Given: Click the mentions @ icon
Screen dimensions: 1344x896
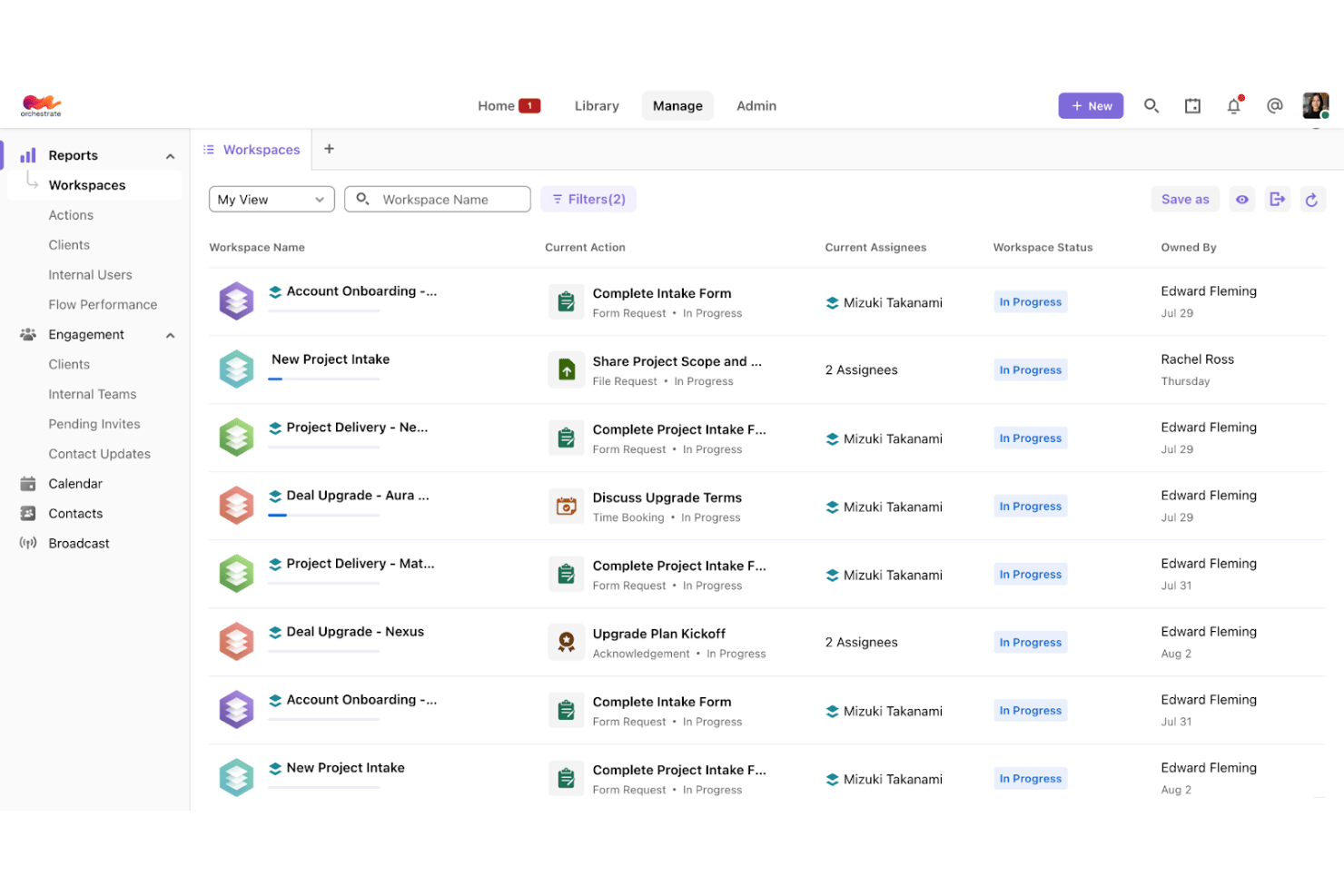Looking at the screenshot, I should [1275, 106].
